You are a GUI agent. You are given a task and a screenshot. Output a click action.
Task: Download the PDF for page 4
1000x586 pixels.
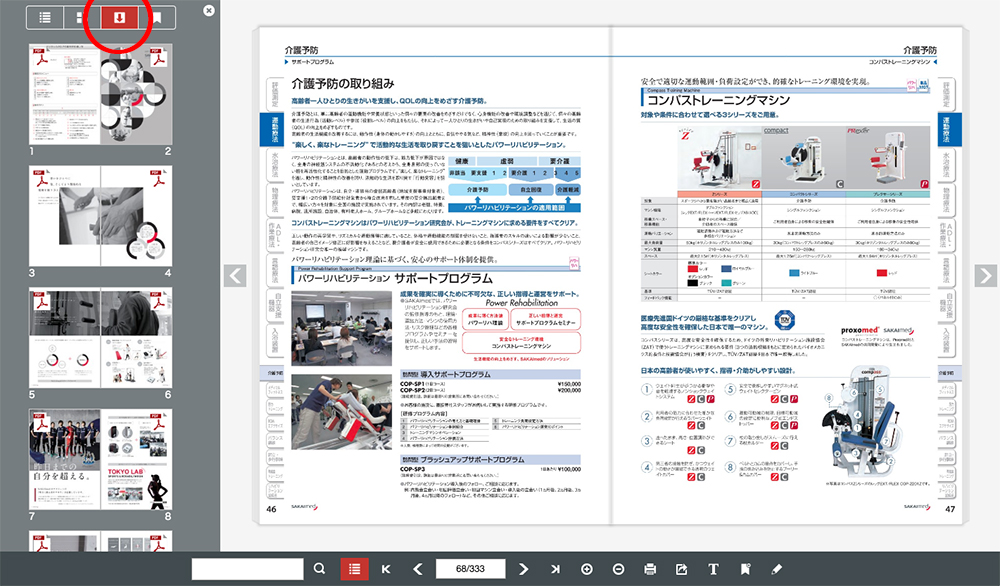(x=157, y=179)
